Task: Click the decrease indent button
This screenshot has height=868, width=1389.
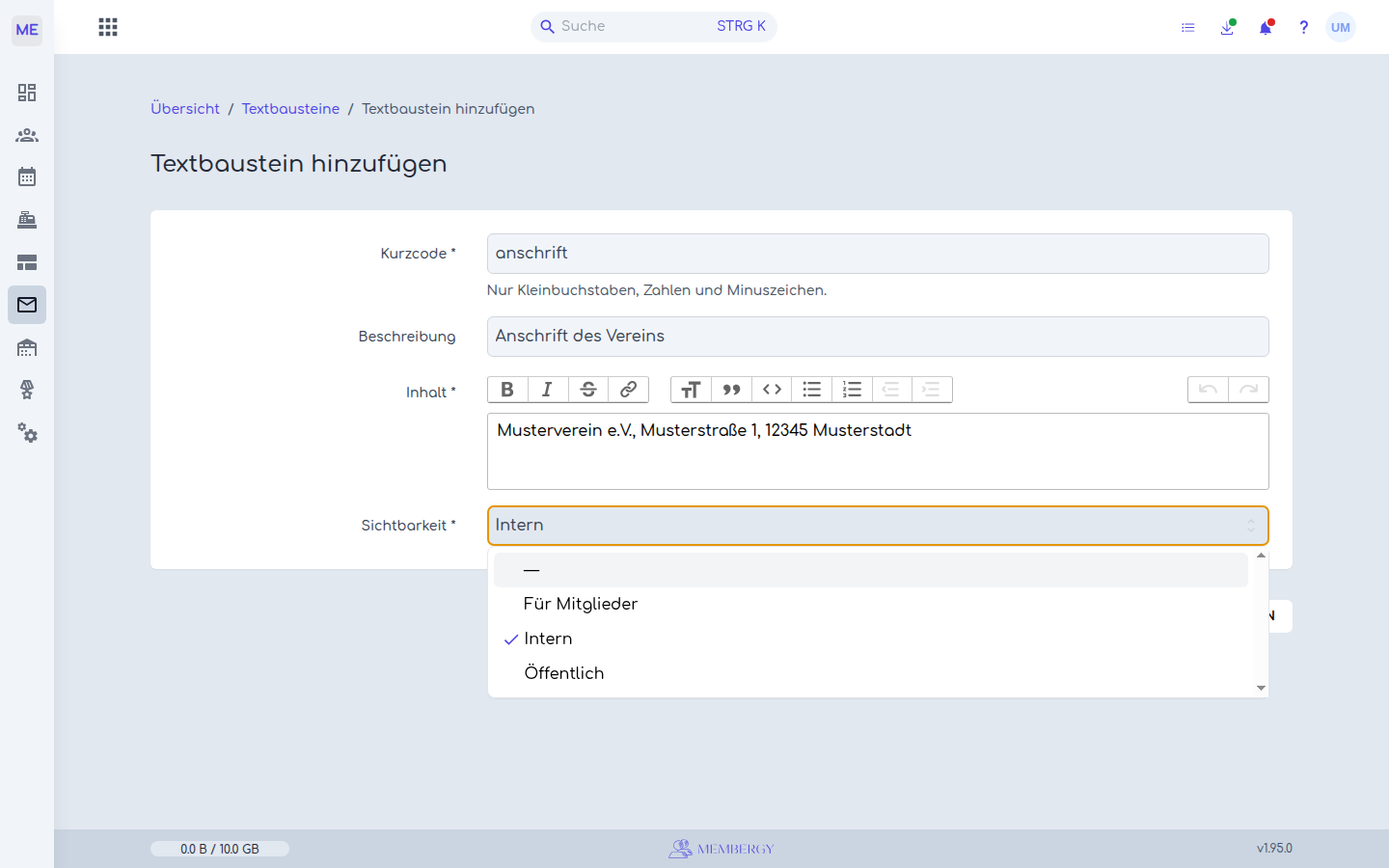Action: pos(892,390)
